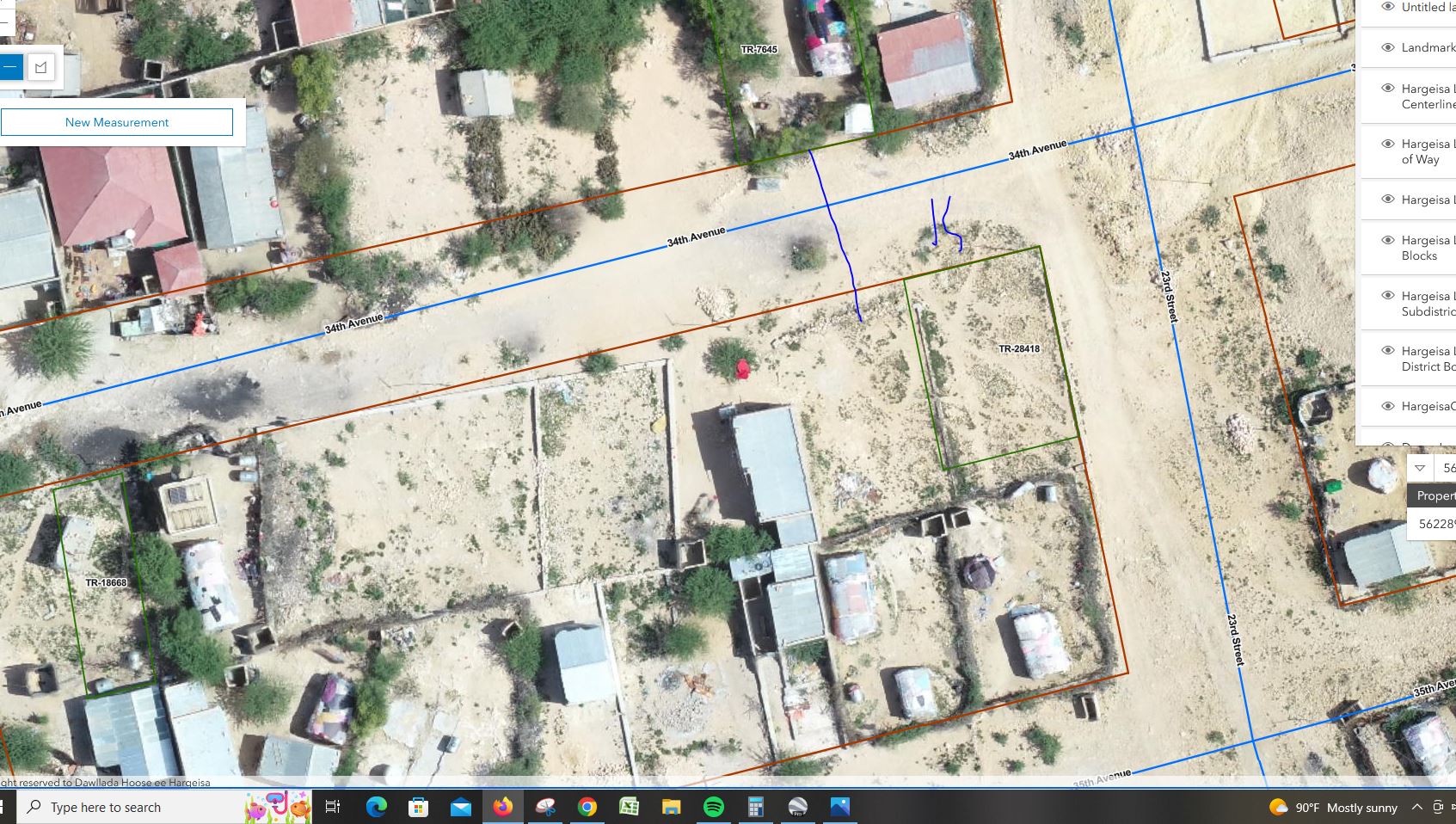Open the Photos app in taskbar

[x=840, y=807]
